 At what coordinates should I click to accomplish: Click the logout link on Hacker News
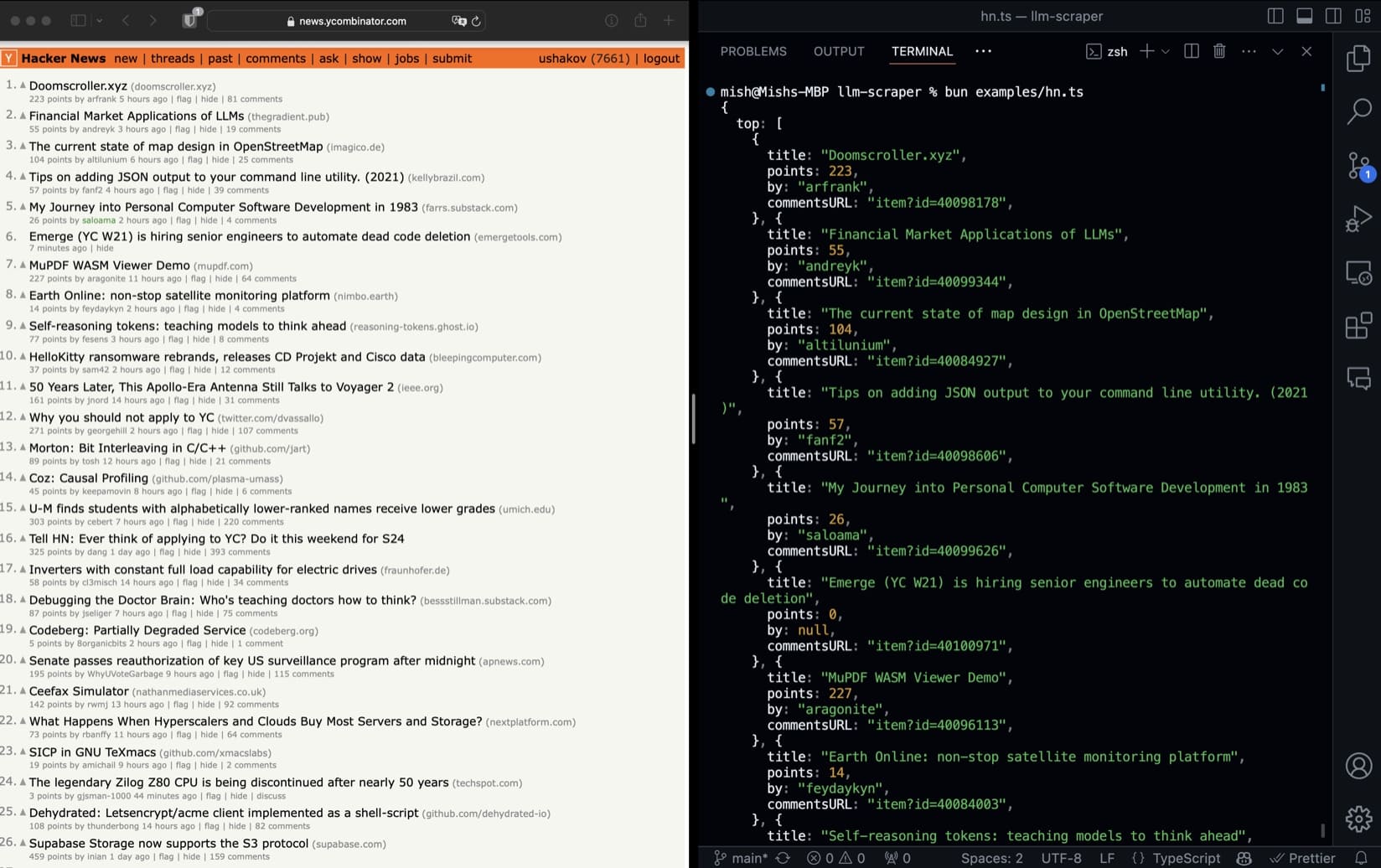[x=661, y=59]
